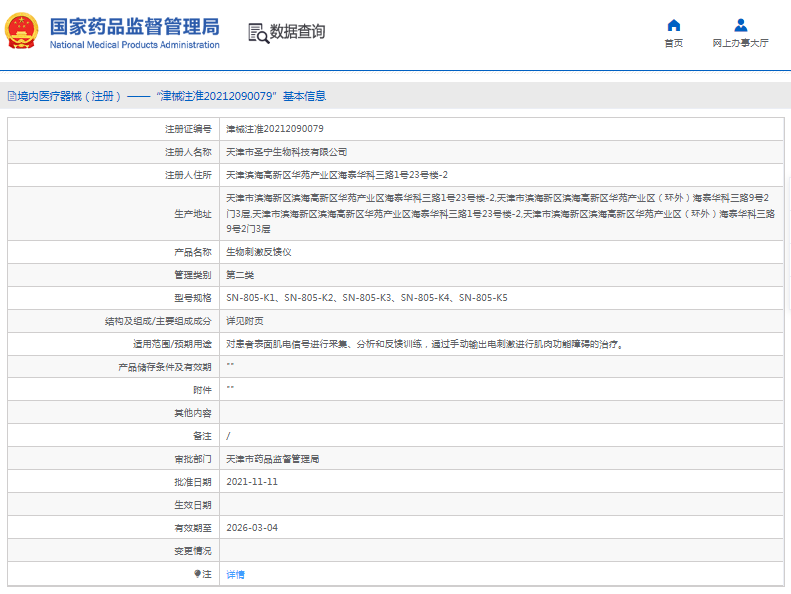Click the user icon above 网上办事大厅
This screenshot has width=791, height=594.
740,25
